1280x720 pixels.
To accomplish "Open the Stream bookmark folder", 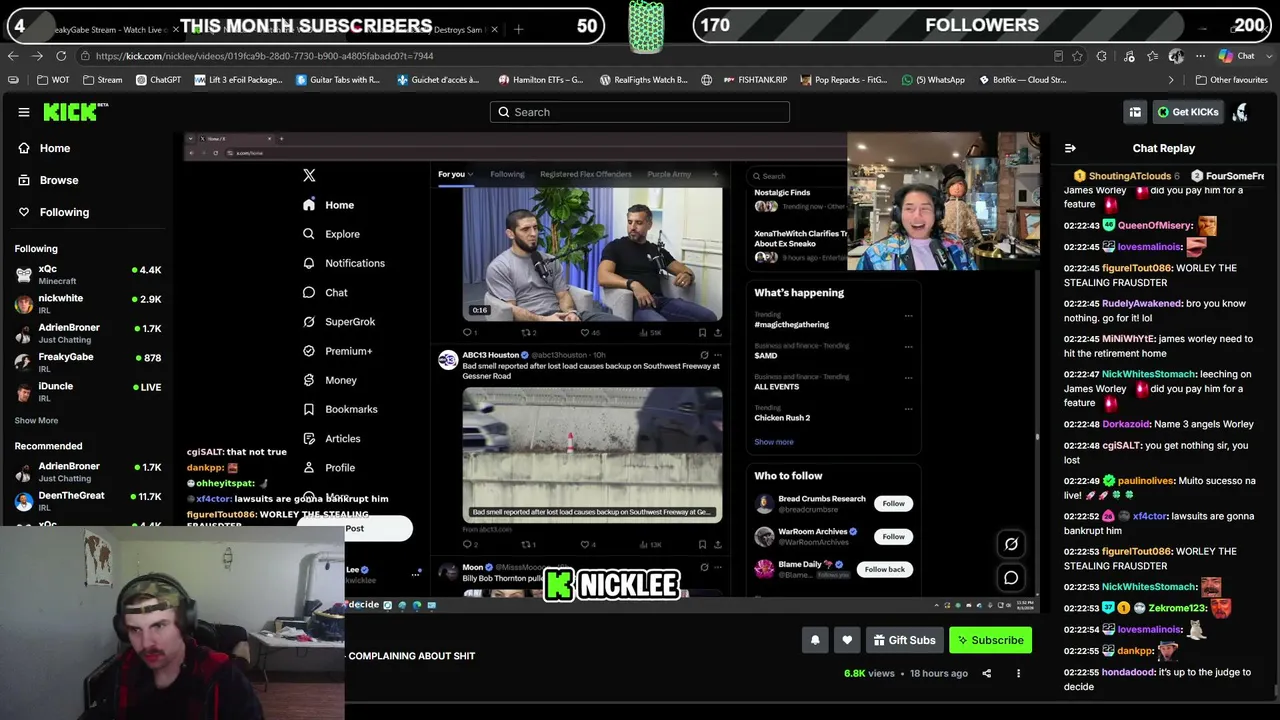I will point(103,80).
